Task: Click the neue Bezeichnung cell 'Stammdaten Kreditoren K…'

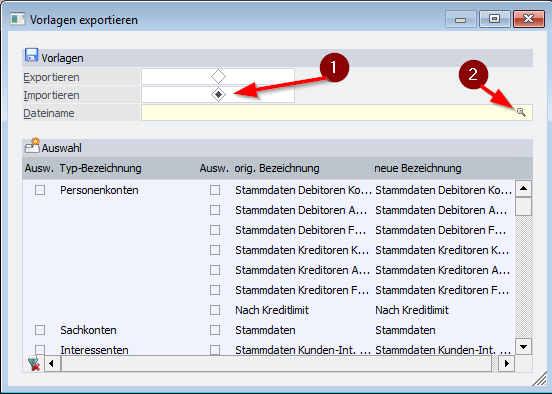Action: 444,250
